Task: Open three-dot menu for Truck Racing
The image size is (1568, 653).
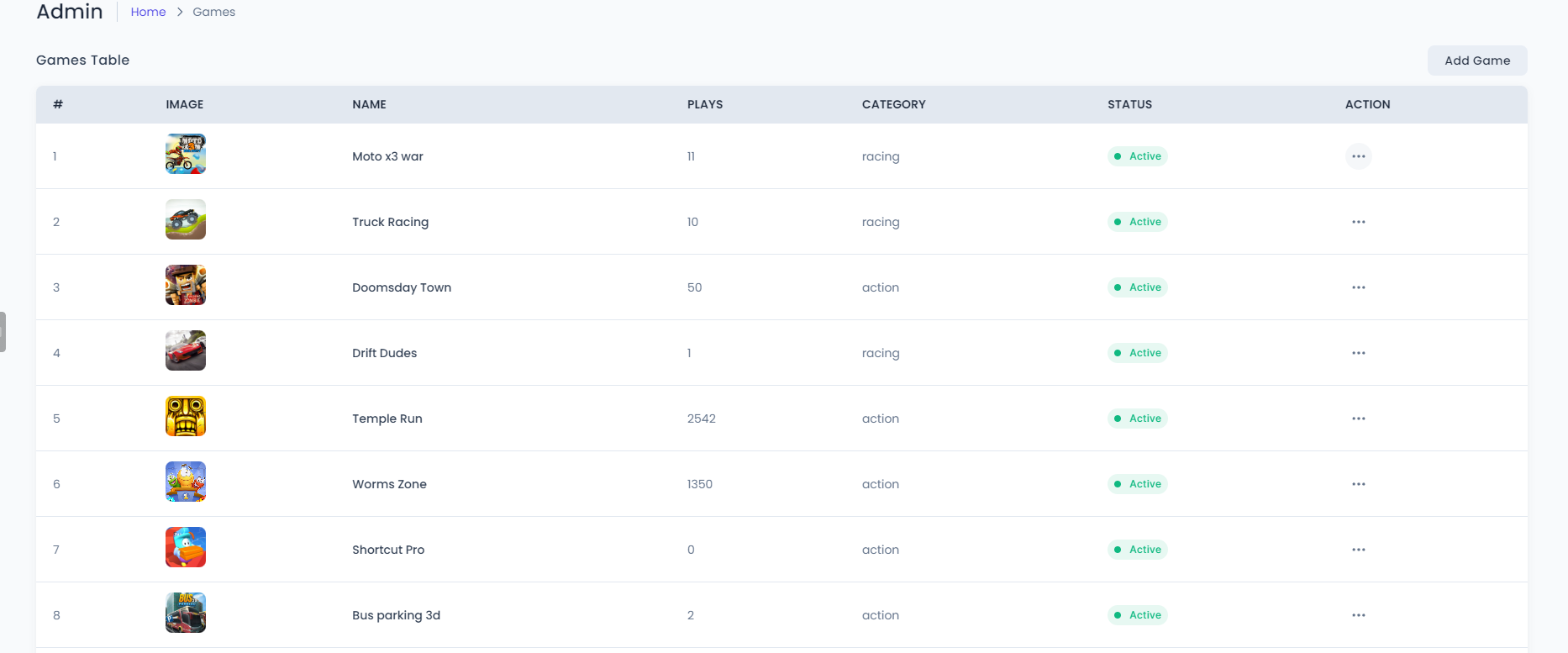Action: click(1358, 222)
